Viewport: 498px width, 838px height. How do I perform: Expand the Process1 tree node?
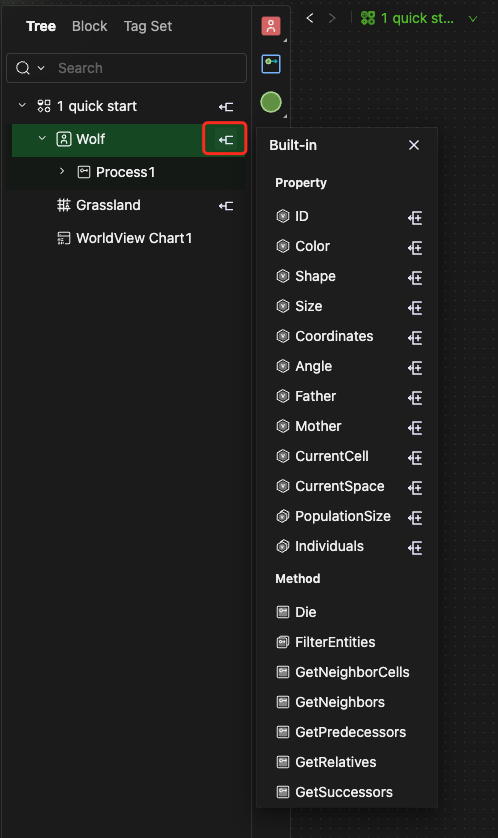62,171
